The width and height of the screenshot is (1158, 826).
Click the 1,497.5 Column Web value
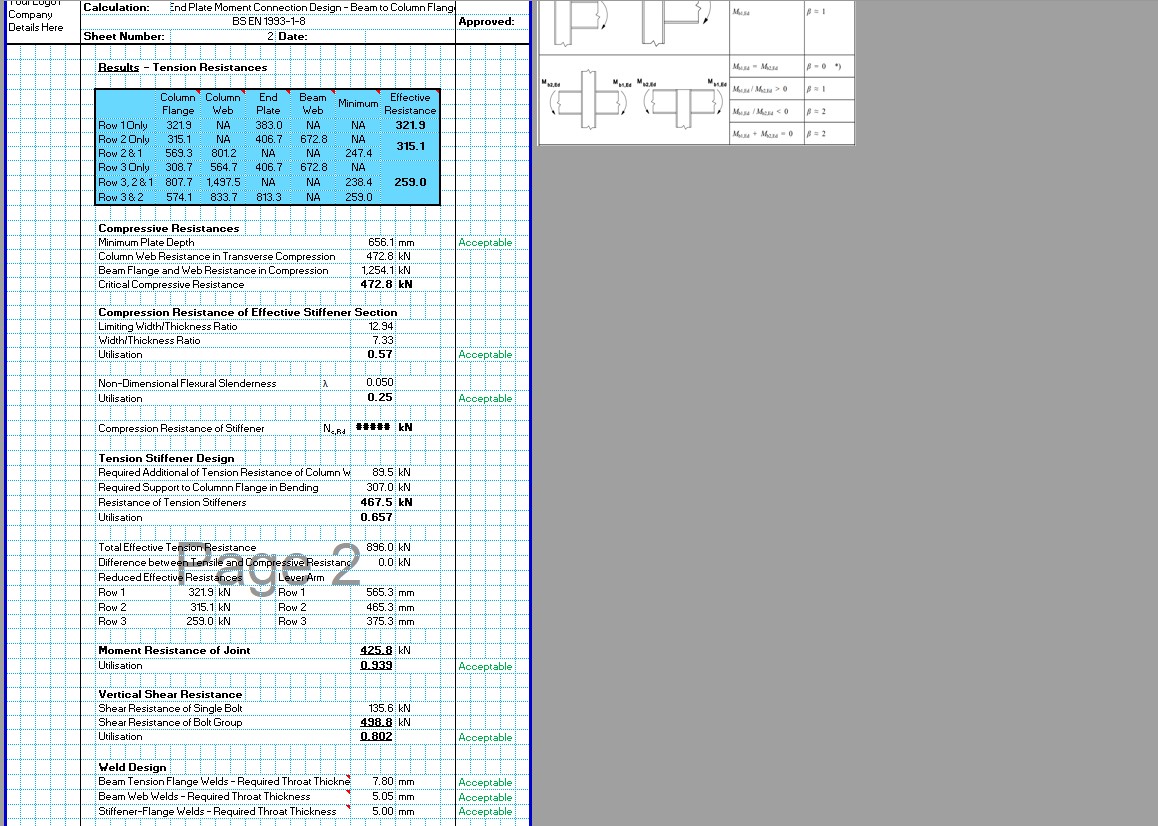point(223,182)
